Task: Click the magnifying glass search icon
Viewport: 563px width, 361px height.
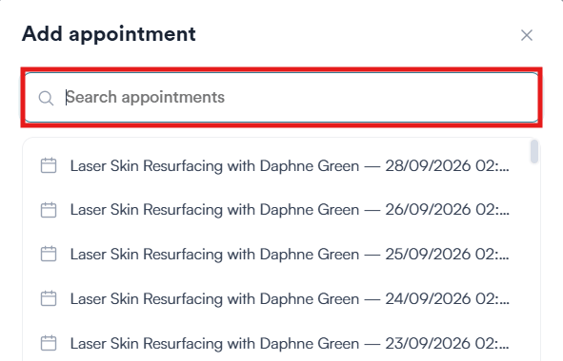Action: point(46,98)
